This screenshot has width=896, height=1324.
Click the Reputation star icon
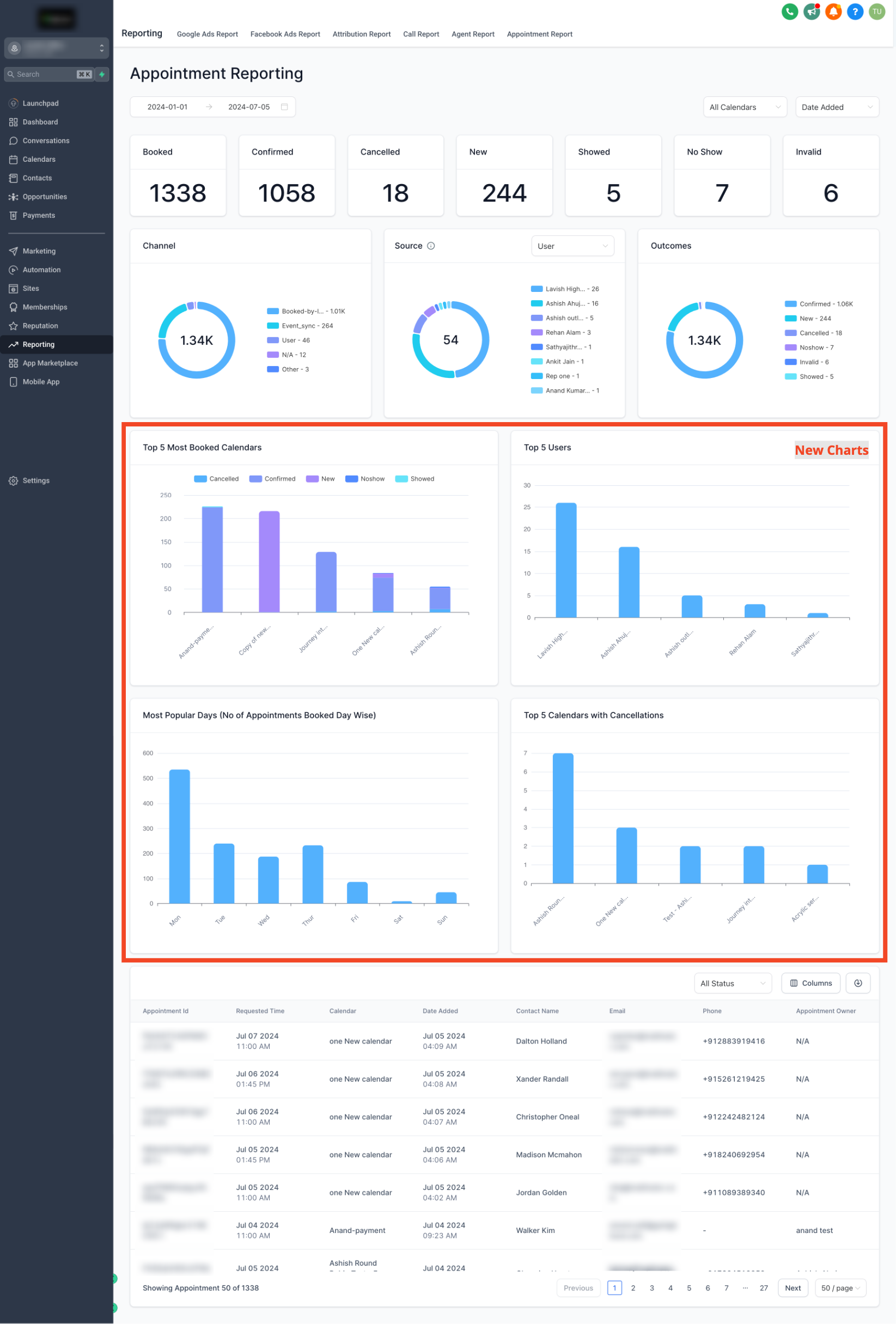click(x=13, y=326)
